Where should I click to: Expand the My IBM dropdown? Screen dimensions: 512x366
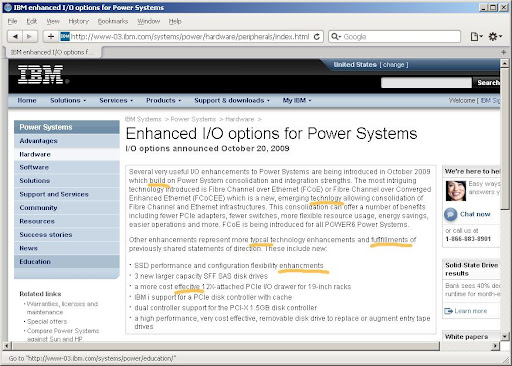[x=297, y=100]
